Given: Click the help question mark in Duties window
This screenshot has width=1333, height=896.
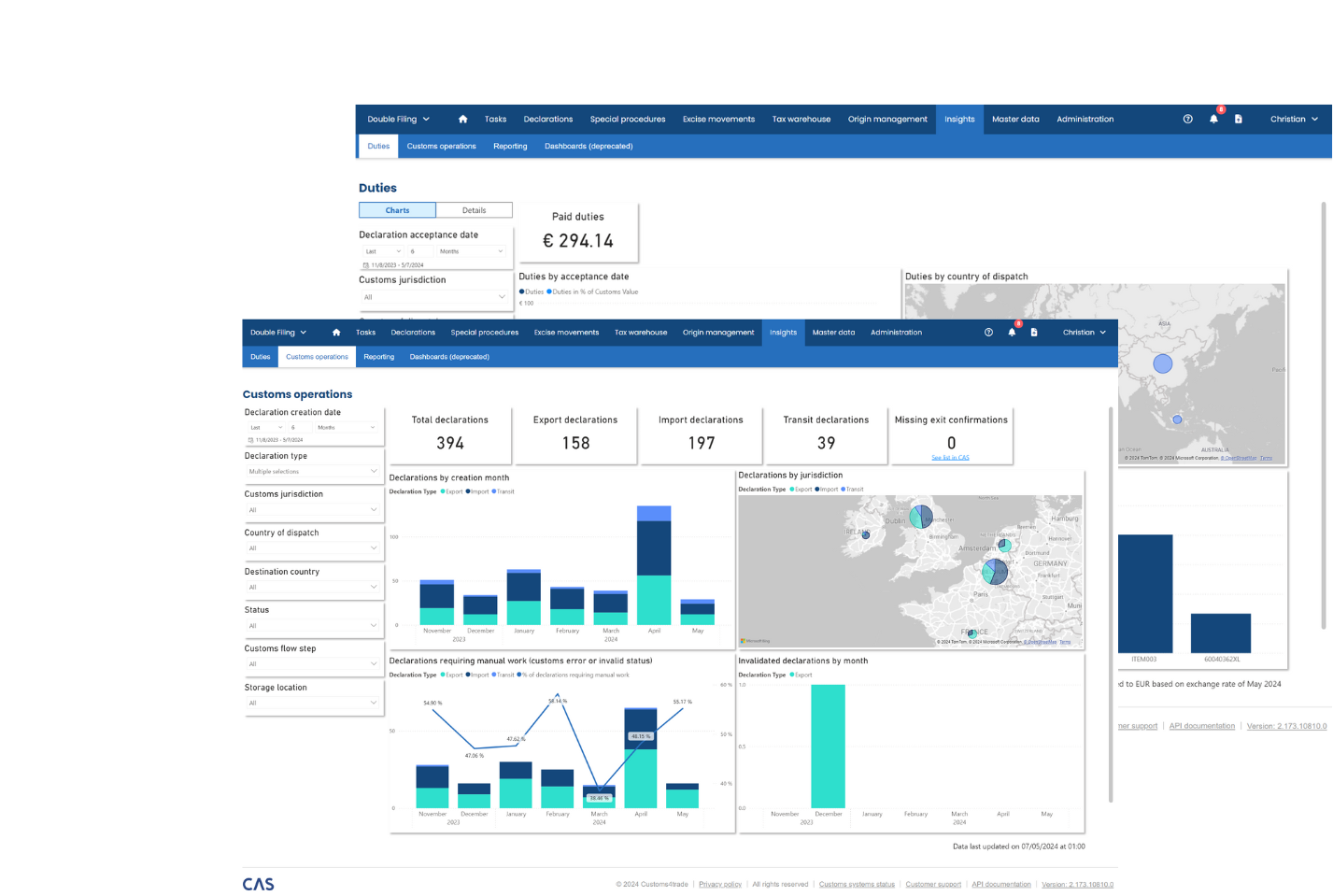Looking at the screenshot, I should pos(1187,120).
